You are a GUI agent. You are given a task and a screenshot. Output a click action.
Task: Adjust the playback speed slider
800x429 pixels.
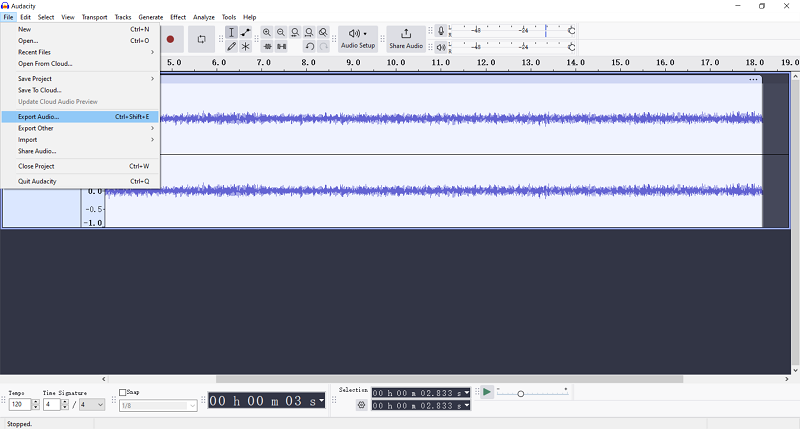coord(520,394)
